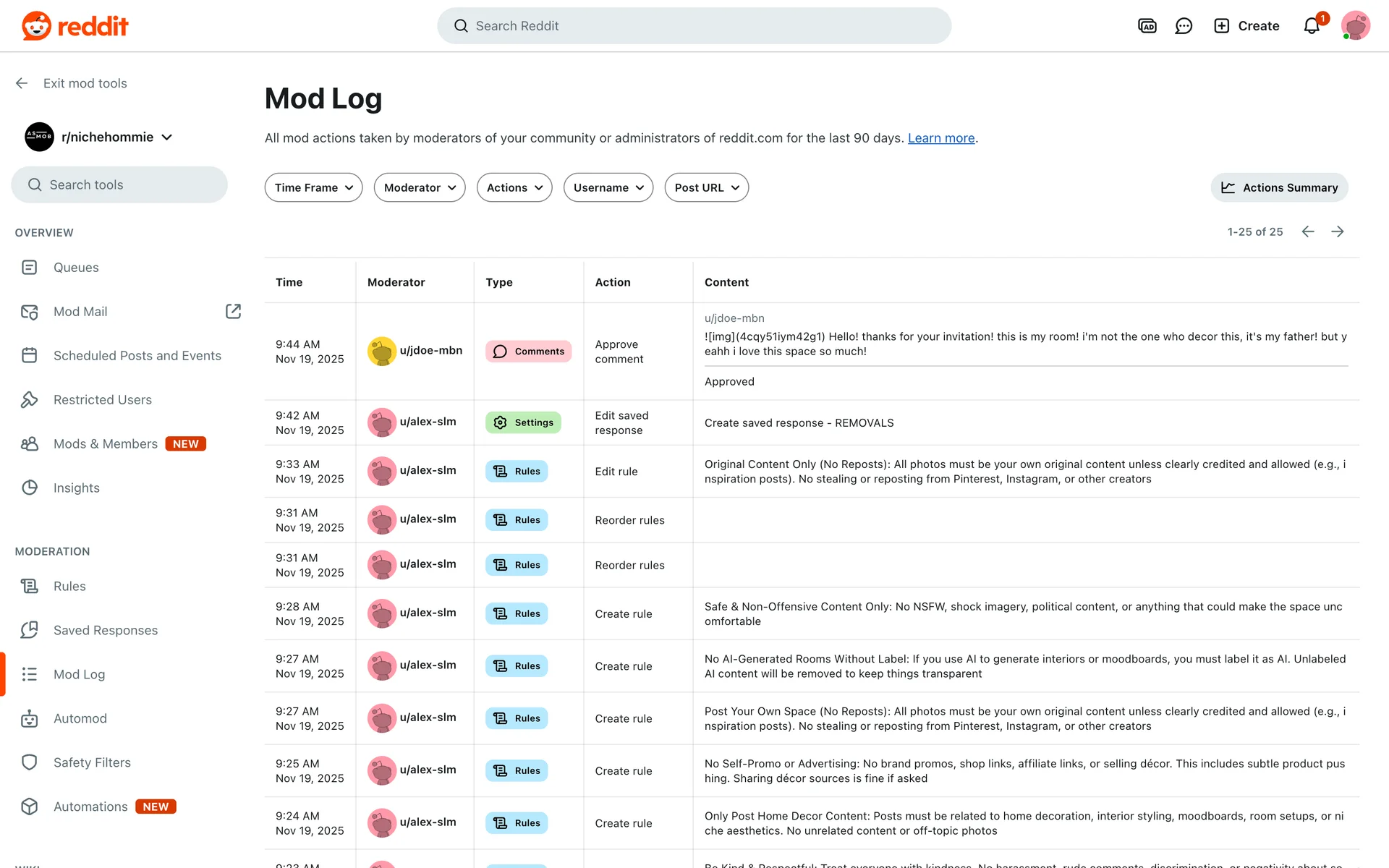The width and height of the screenshot is (1389, 868).
Task: Open Mod Mail external link icon
Action: point(233,311)
